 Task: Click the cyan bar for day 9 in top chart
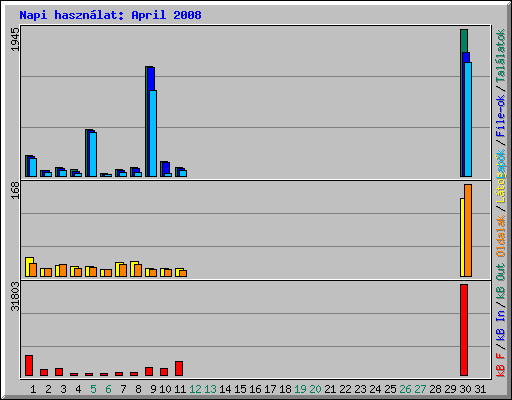pos(153,133)
